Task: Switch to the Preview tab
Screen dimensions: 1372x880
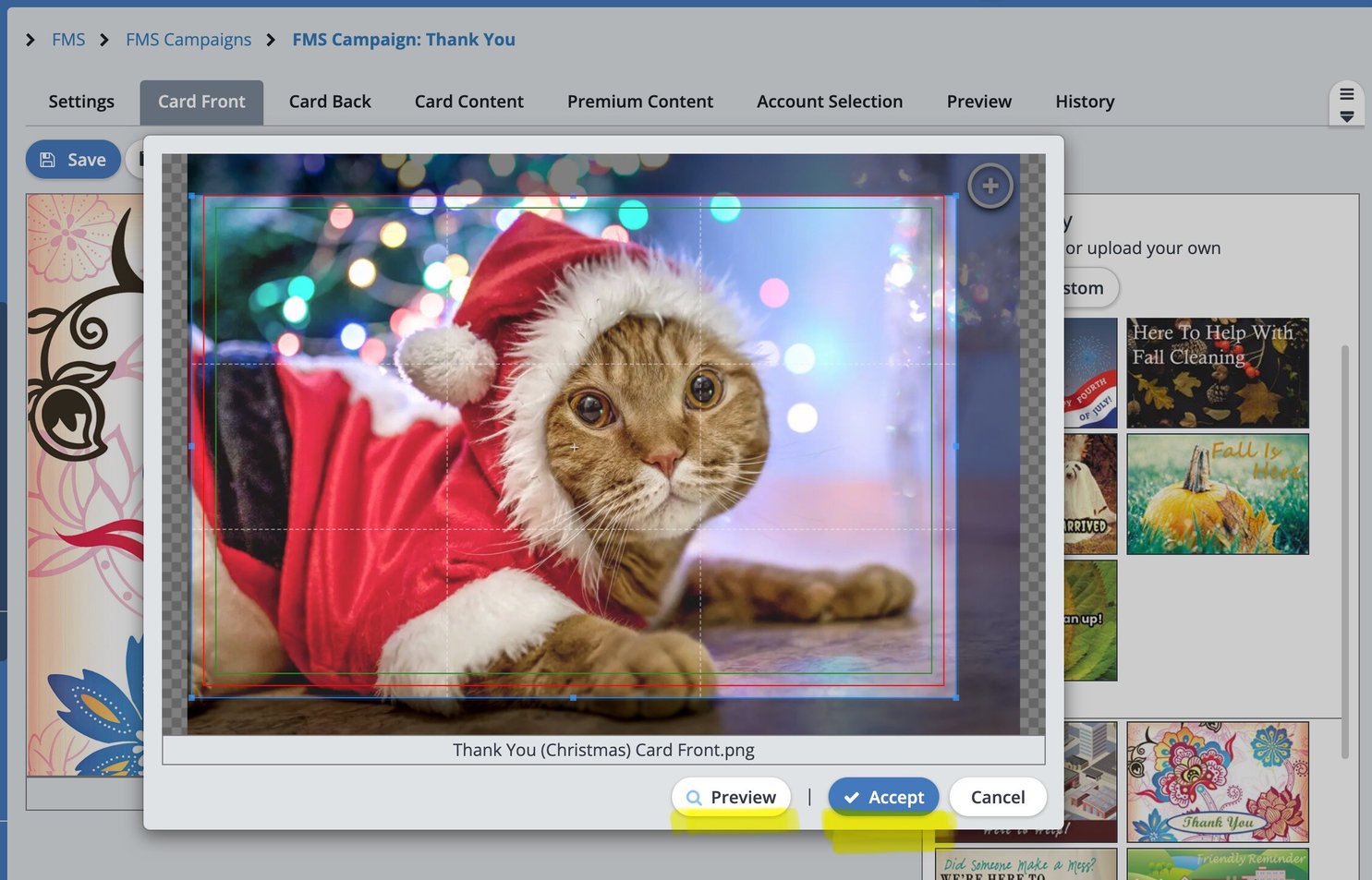Action: point(979,102)
